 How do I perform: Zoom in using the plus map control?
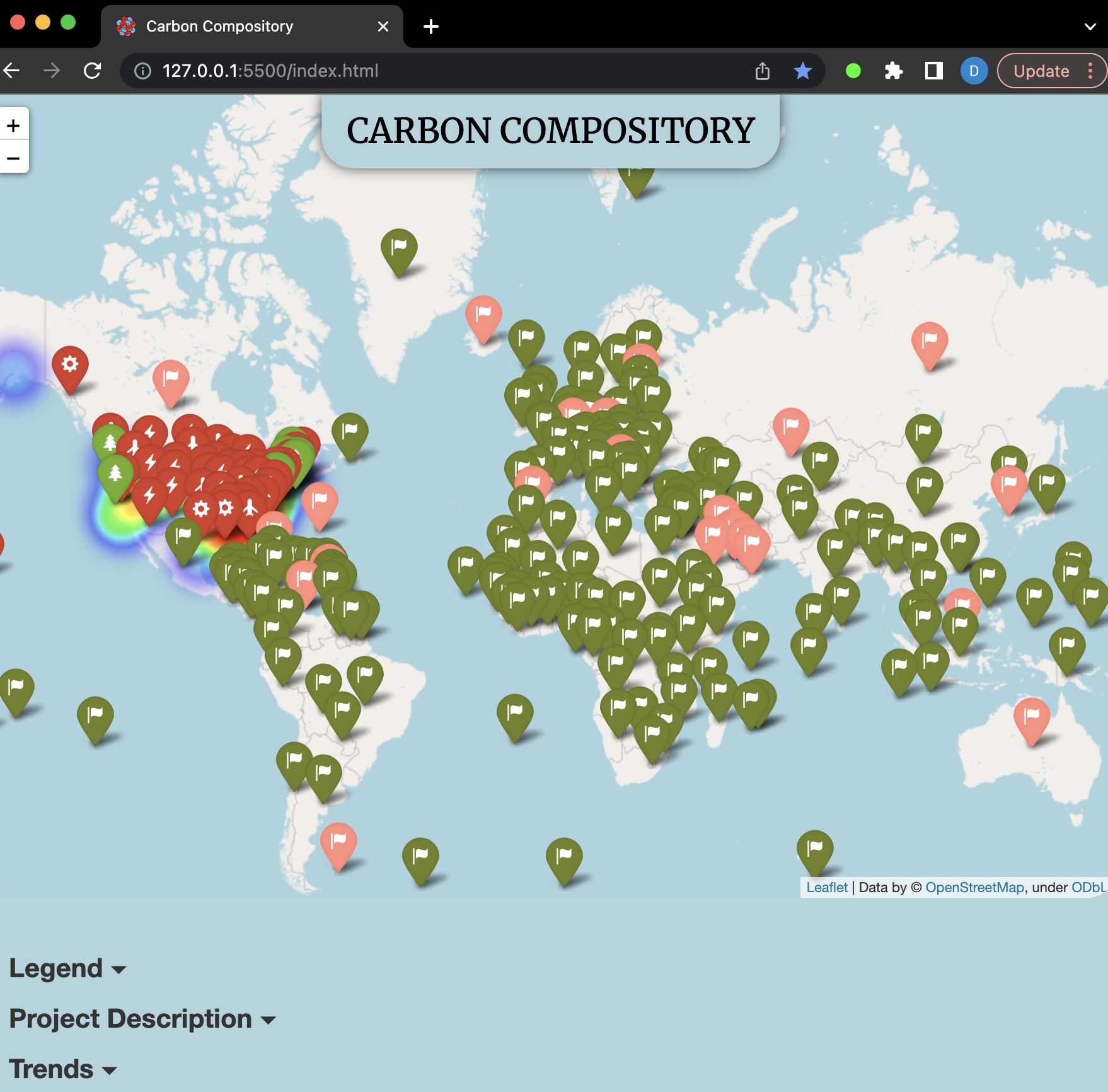pos(13,125)
